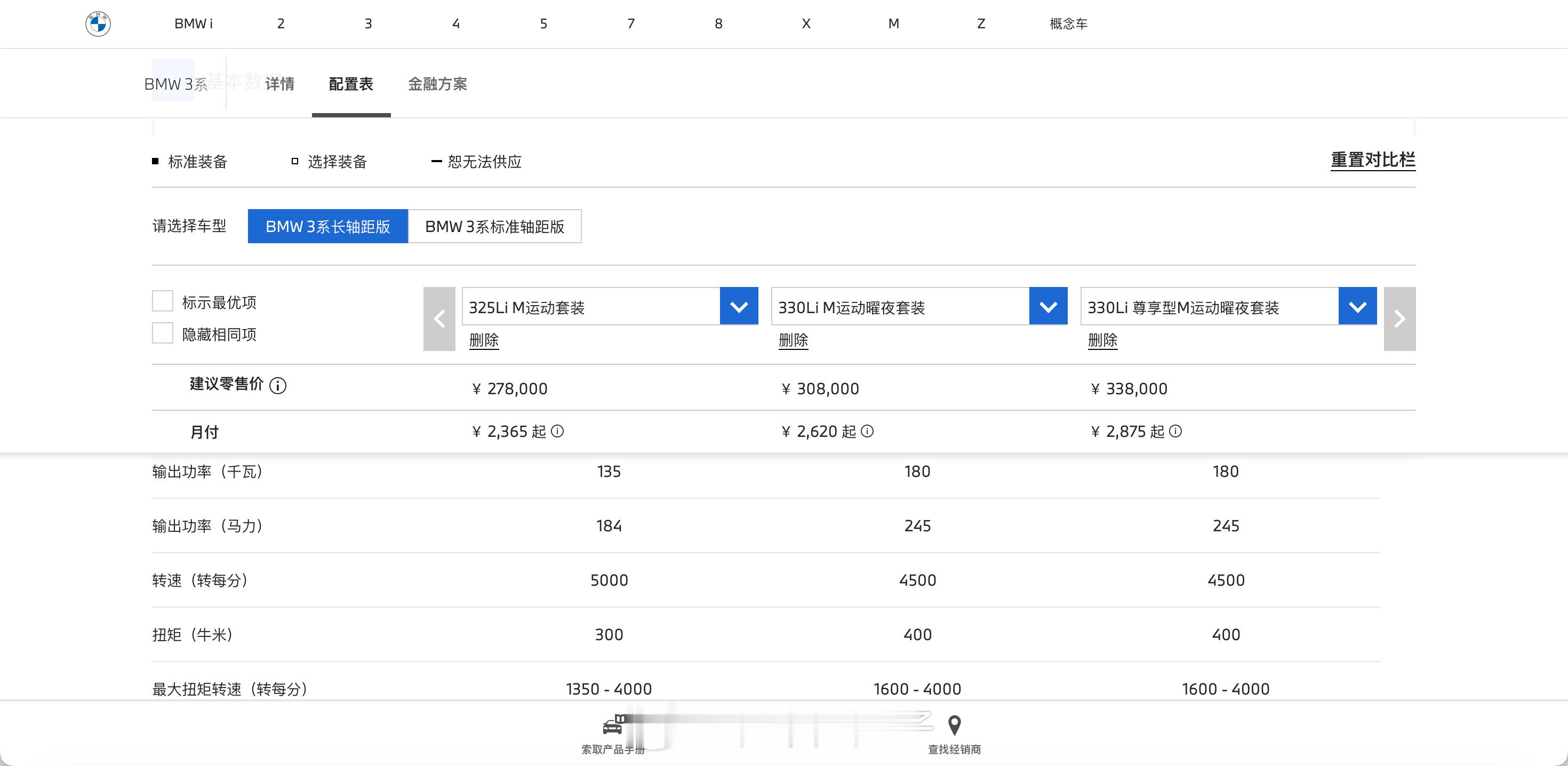The width and height of the screenshot is (1568, 766).
Task: Open info icon next to ¥ 2,620 起
Action: point(867,431)
